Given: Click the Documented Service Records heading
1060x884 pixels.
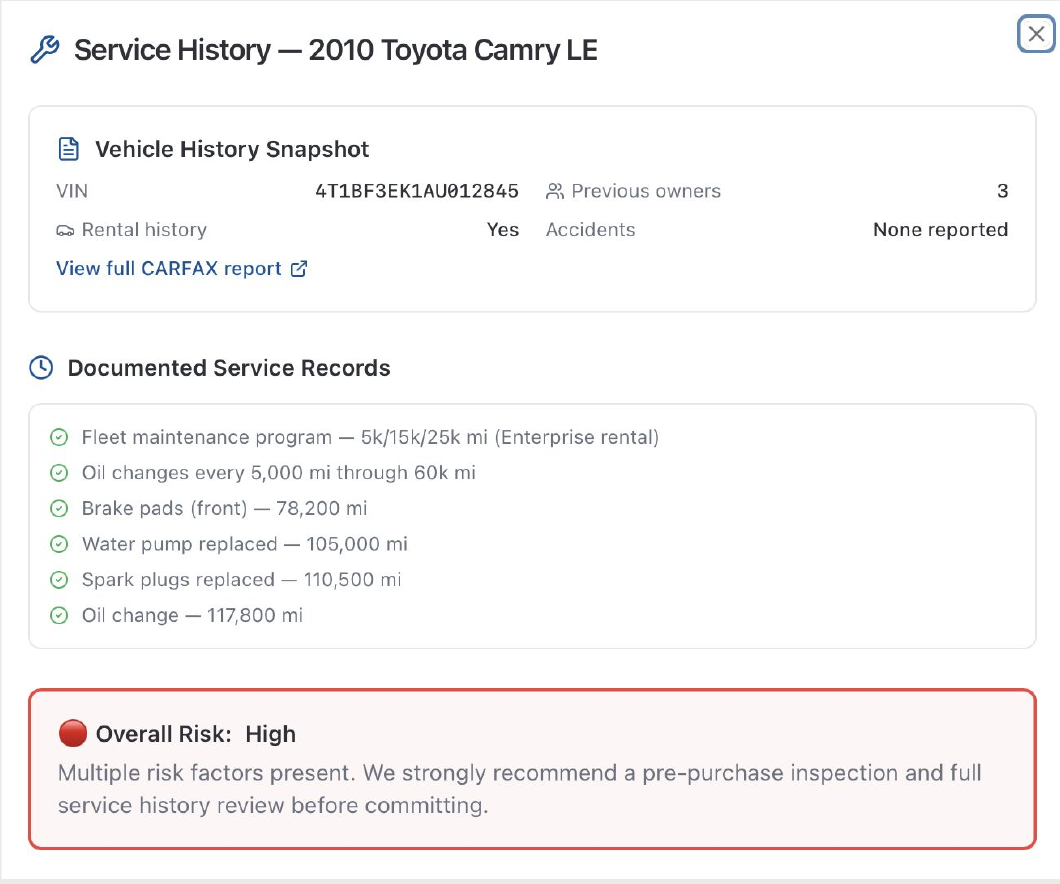Looking at the screenshot, I should tap(229, 368).
